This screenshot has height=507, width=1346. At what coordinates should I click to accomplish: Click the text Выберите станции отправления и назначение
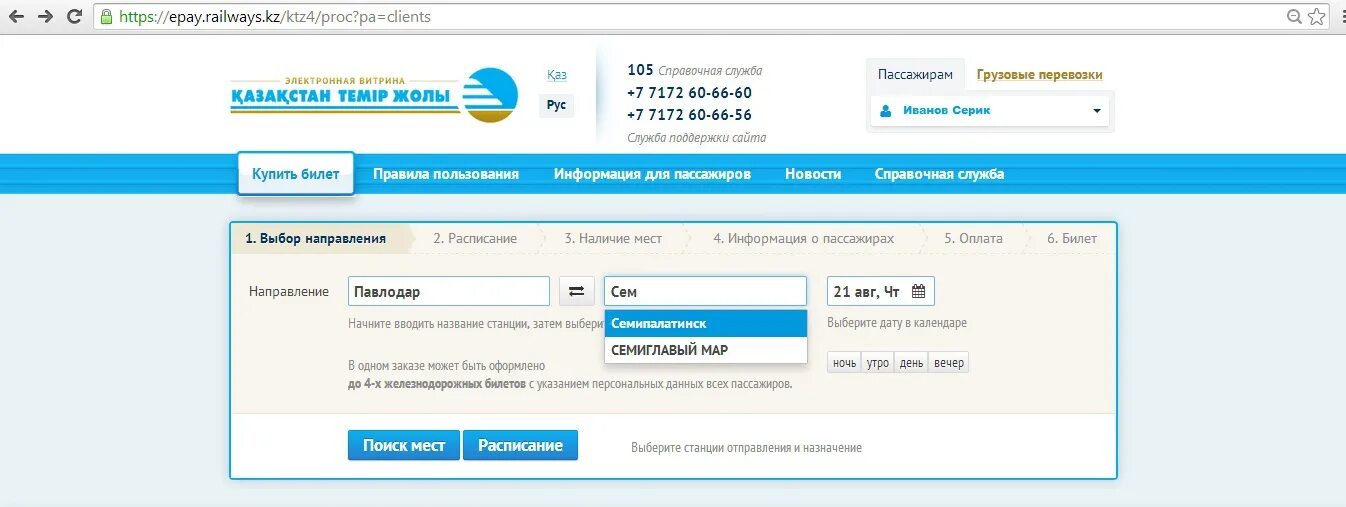746,448
